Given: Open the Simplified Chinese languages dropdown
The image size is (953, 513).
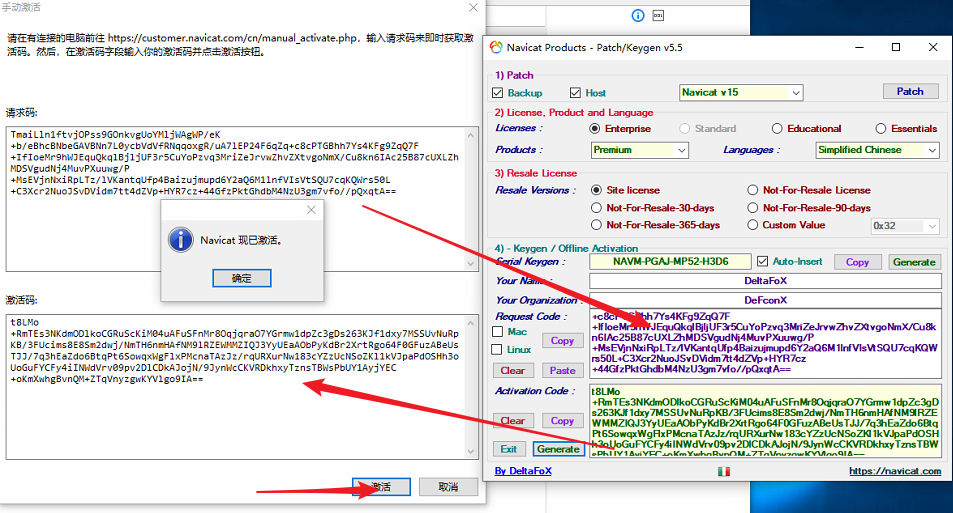Looking at the screenshot, I should click(877, 150).
